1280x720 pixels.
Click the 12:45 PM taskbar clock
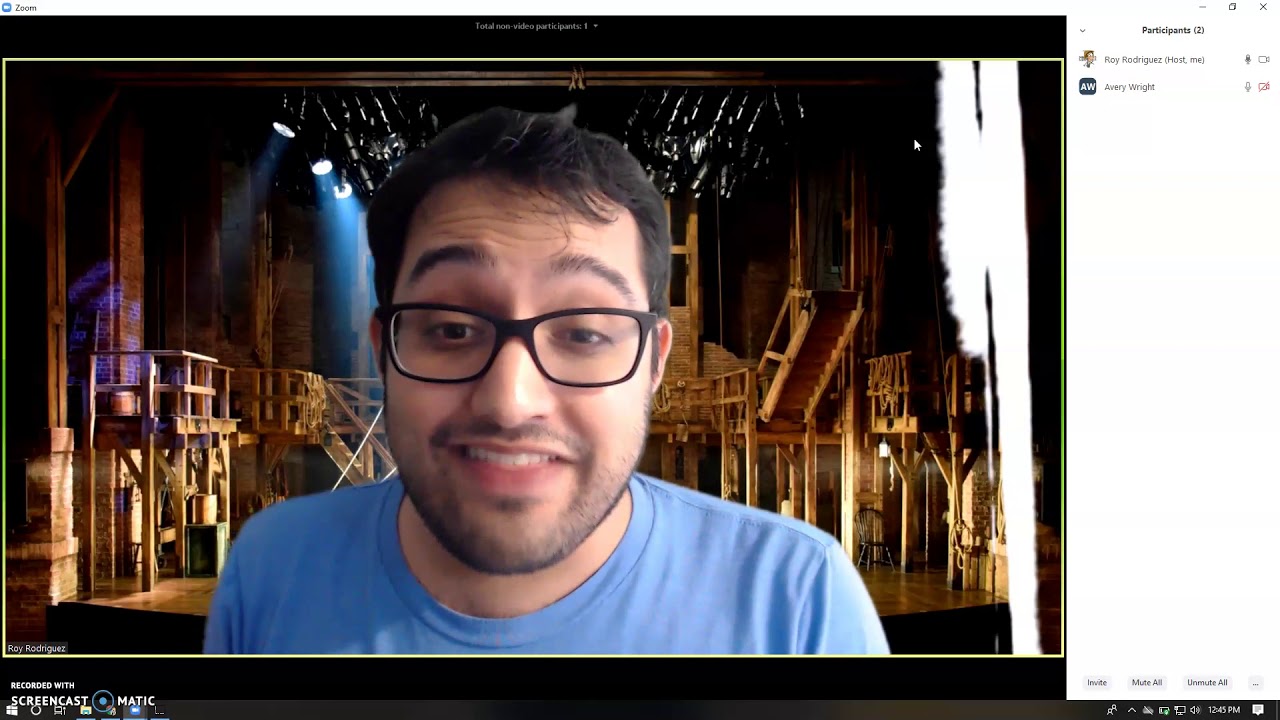[1224, 710]
